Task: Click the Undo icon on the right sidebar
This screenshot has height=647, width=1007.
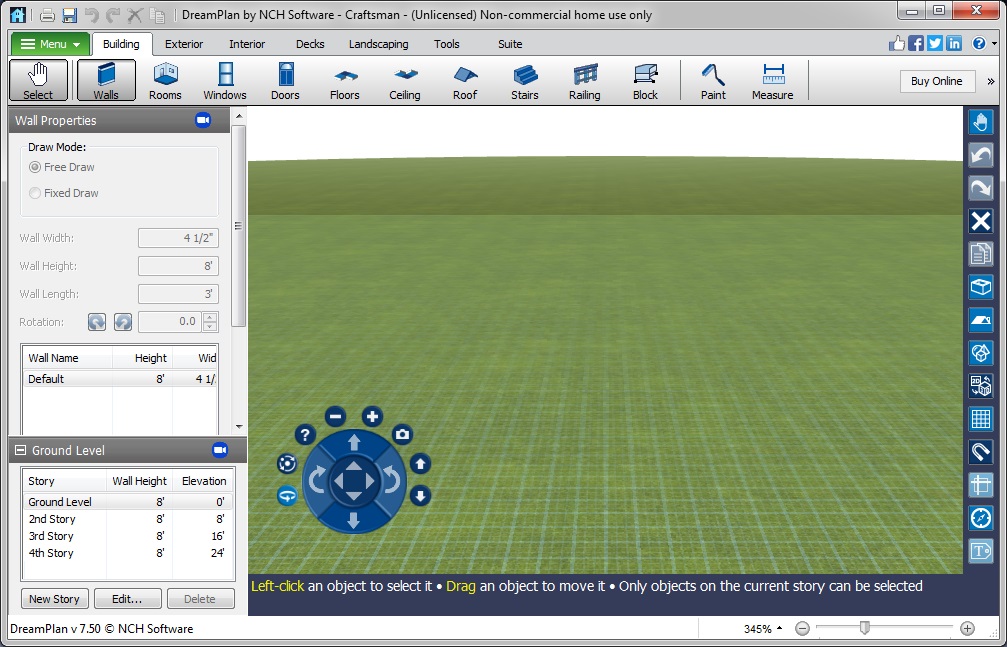Action: pyautogui.click(x=980, y=155)
